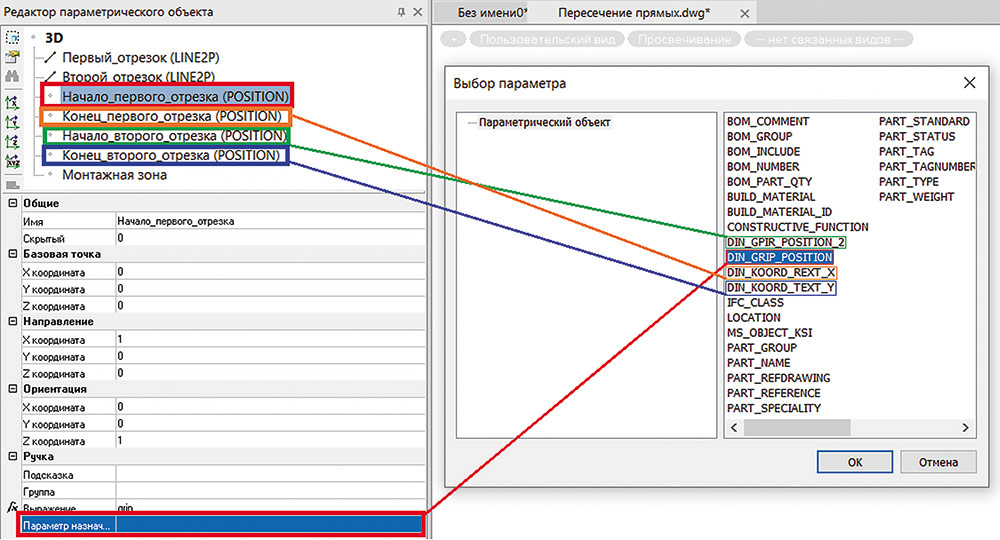Click the XYZ axes tool icon
The width and height of the screenshot is (1000, 540).
point(12,161)
